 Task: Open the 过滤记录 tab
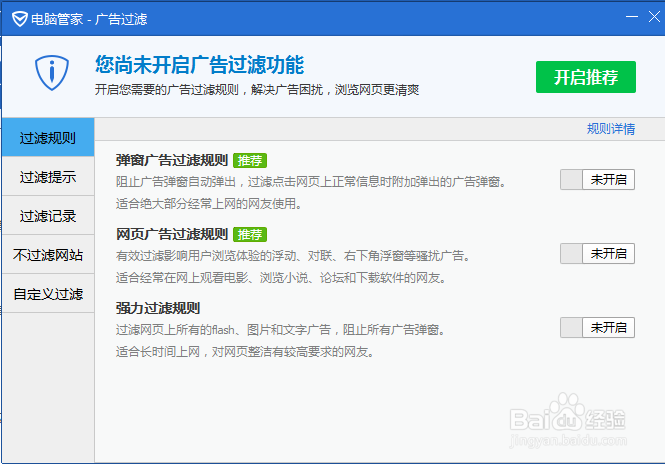[48, 215]
